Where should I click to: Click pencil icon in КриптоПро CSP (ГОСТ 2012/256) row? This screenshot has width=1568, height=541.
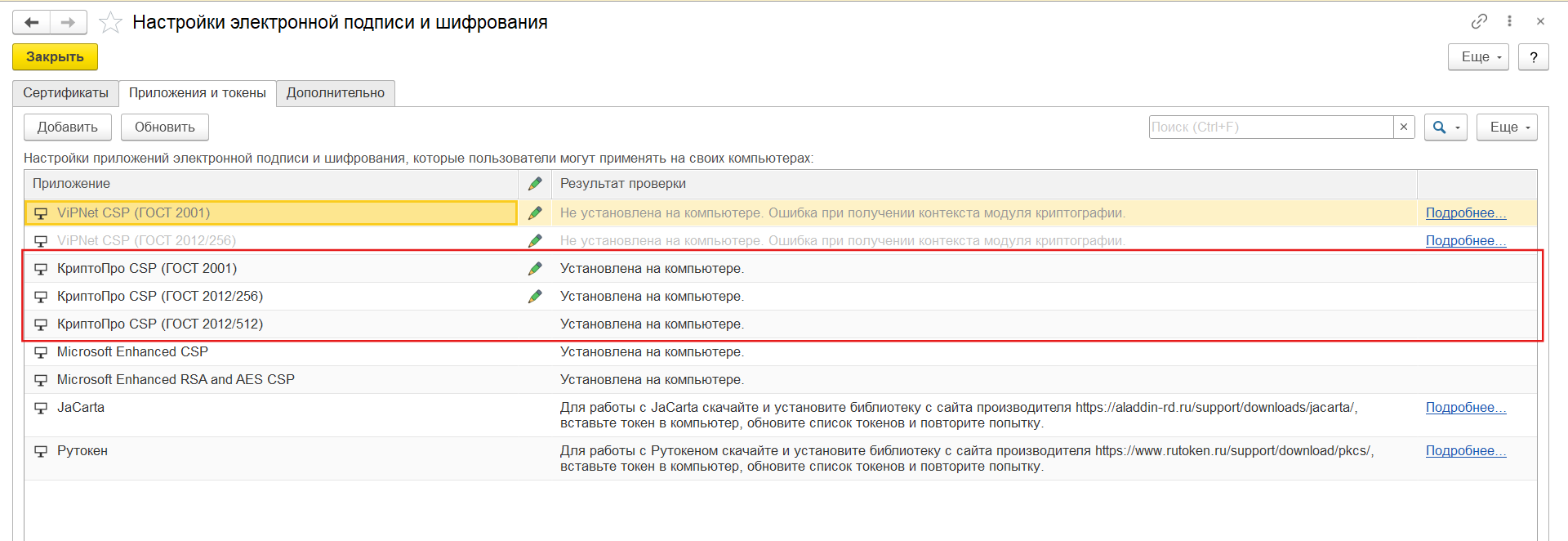535,297
